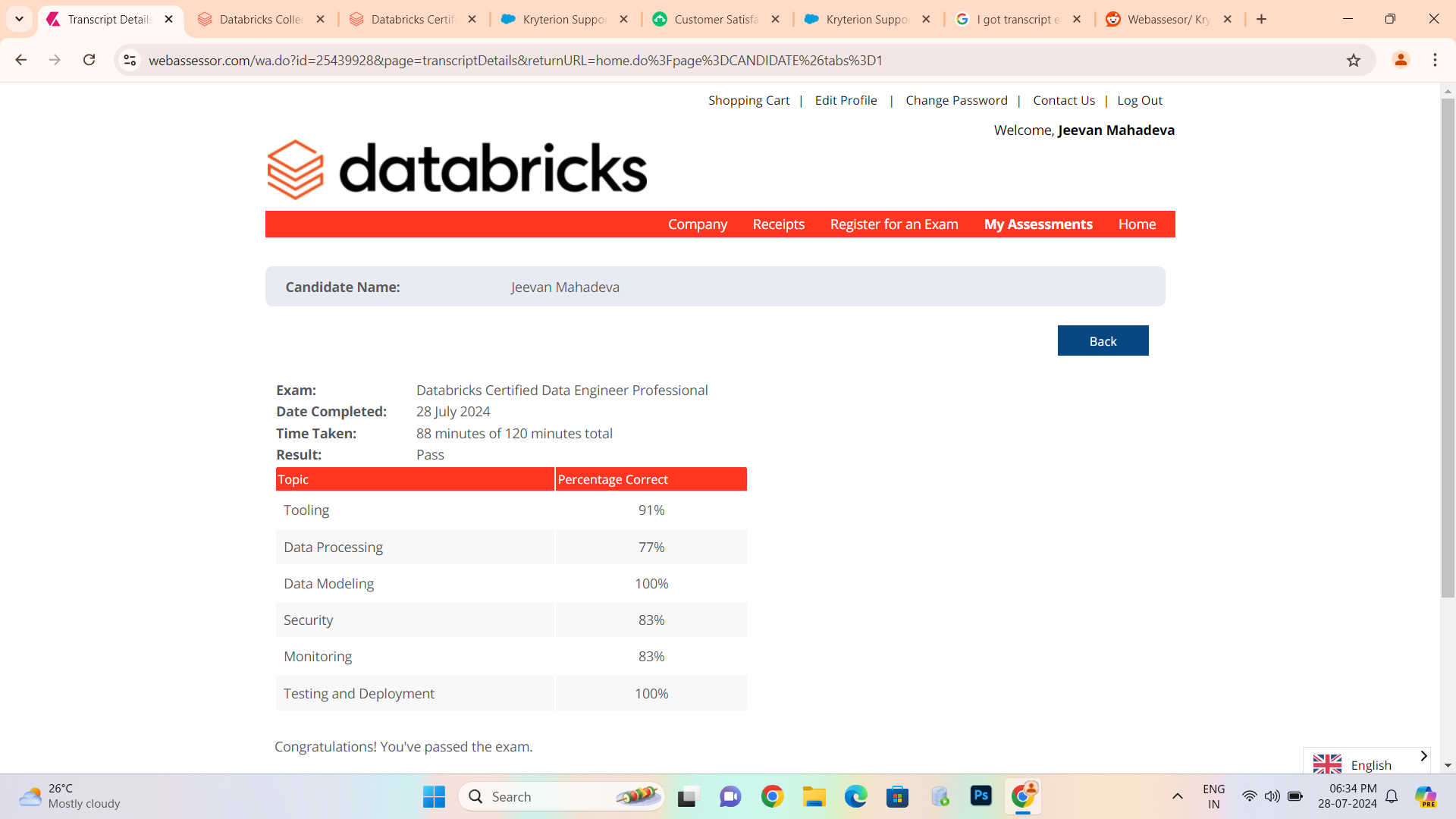Go to Home menu item
Image resolution: width=1456 pixels, height=819 pixels.
point(1137,224)
